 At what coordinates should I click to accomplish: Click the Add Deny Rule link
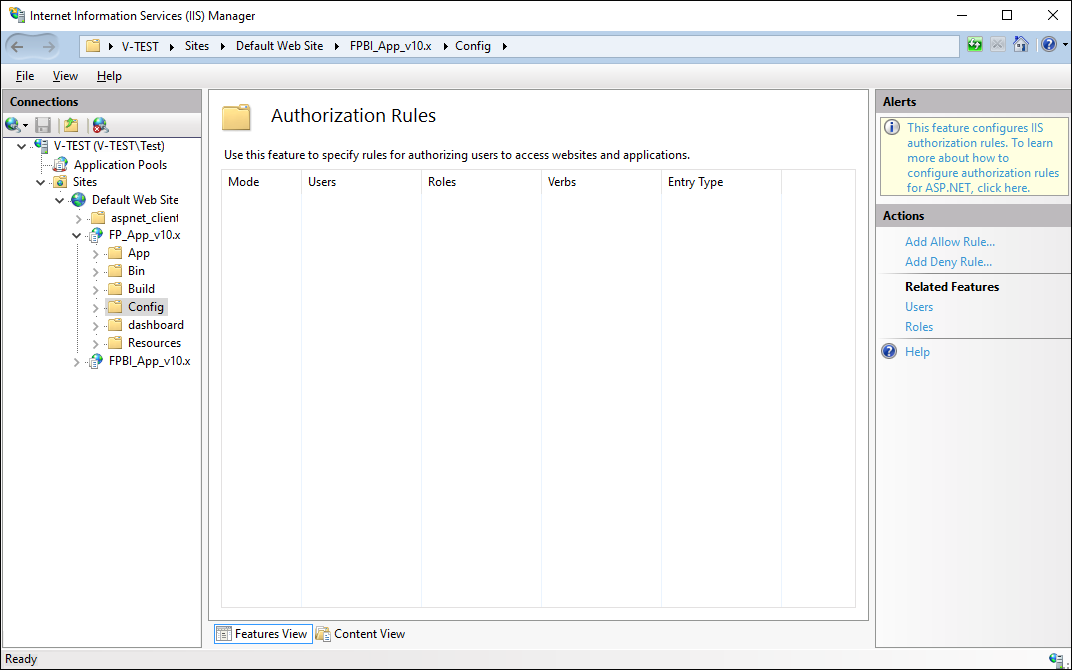pyautogui.click(x=948, y=262)
